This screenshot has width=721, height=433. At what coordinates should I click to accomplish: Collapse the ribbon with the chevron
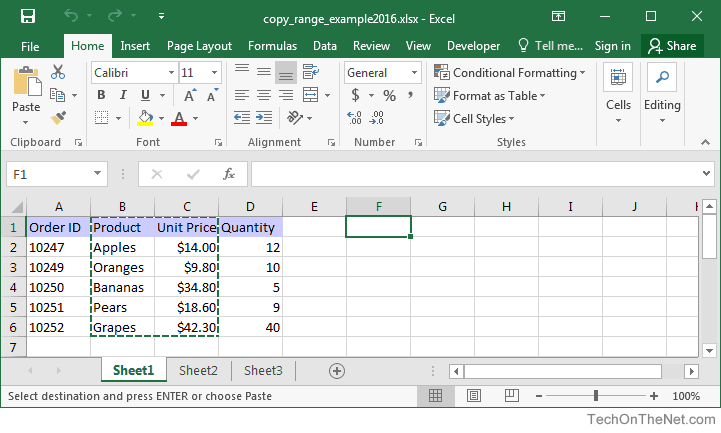click(705, 142)
